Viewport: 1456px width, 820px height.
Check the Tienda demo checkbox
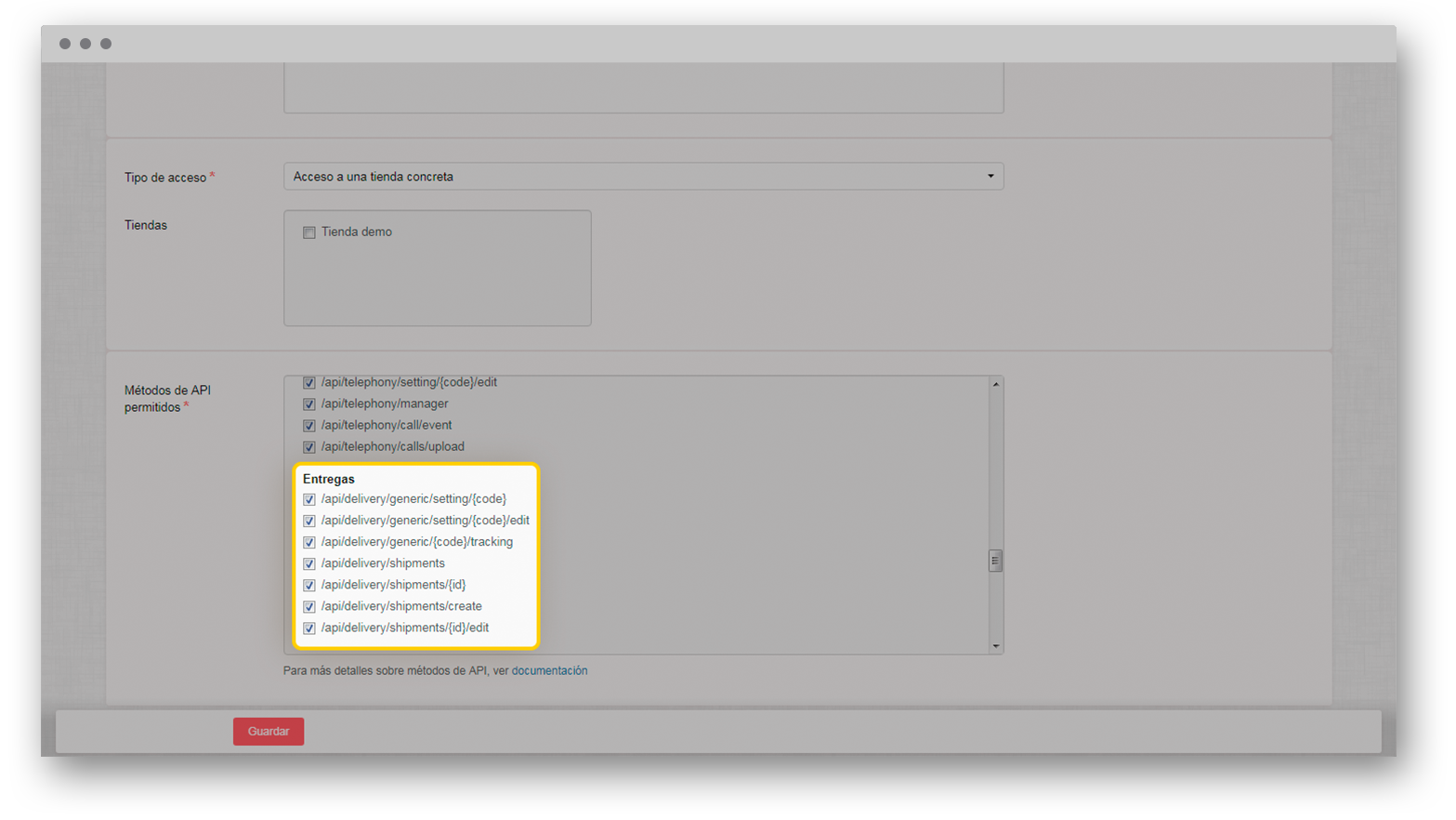pyautogui.click(x=309, y=232)
